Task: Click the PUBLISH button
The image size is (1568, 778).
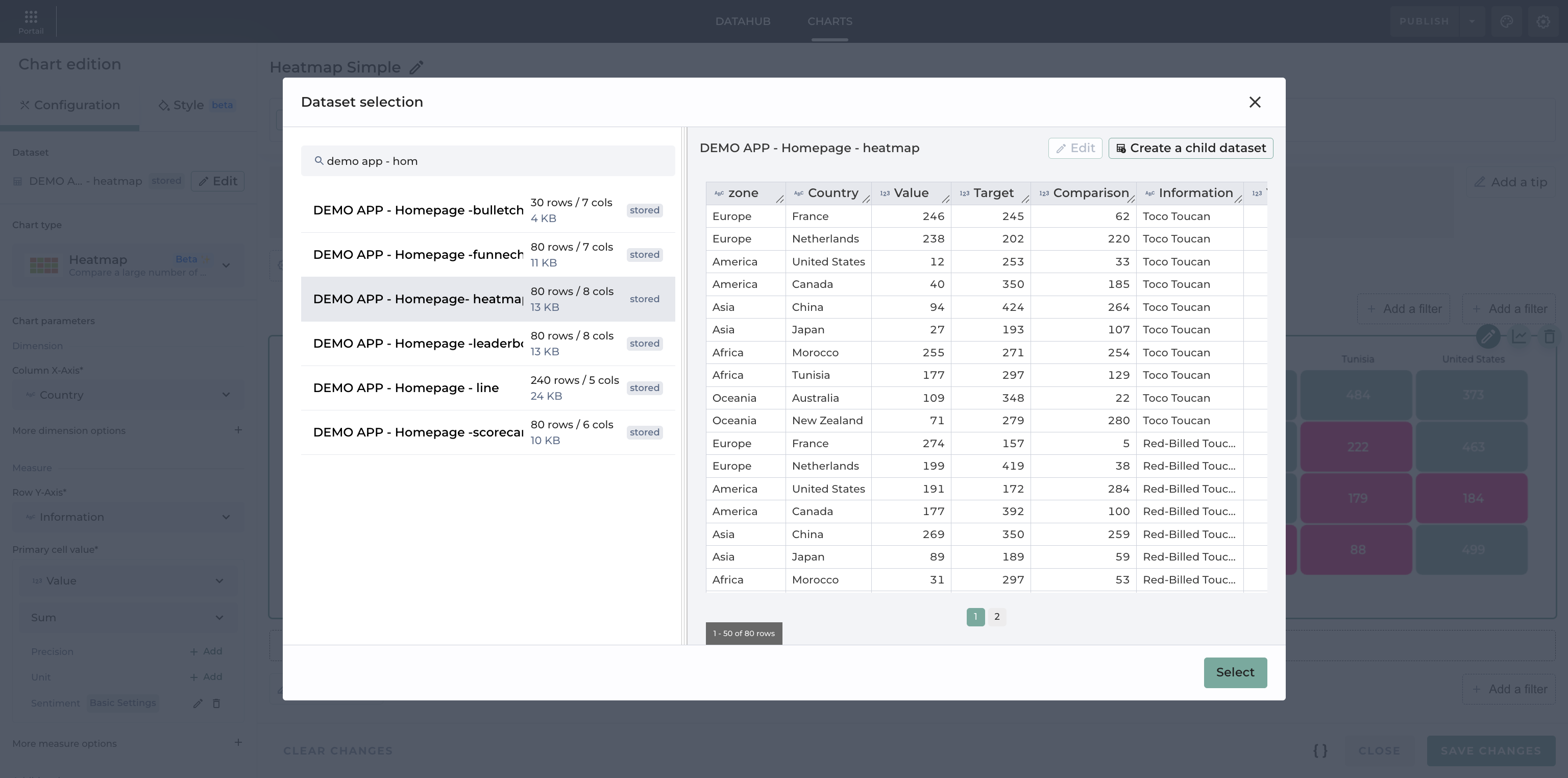Action: click(x=1424, y=21)
